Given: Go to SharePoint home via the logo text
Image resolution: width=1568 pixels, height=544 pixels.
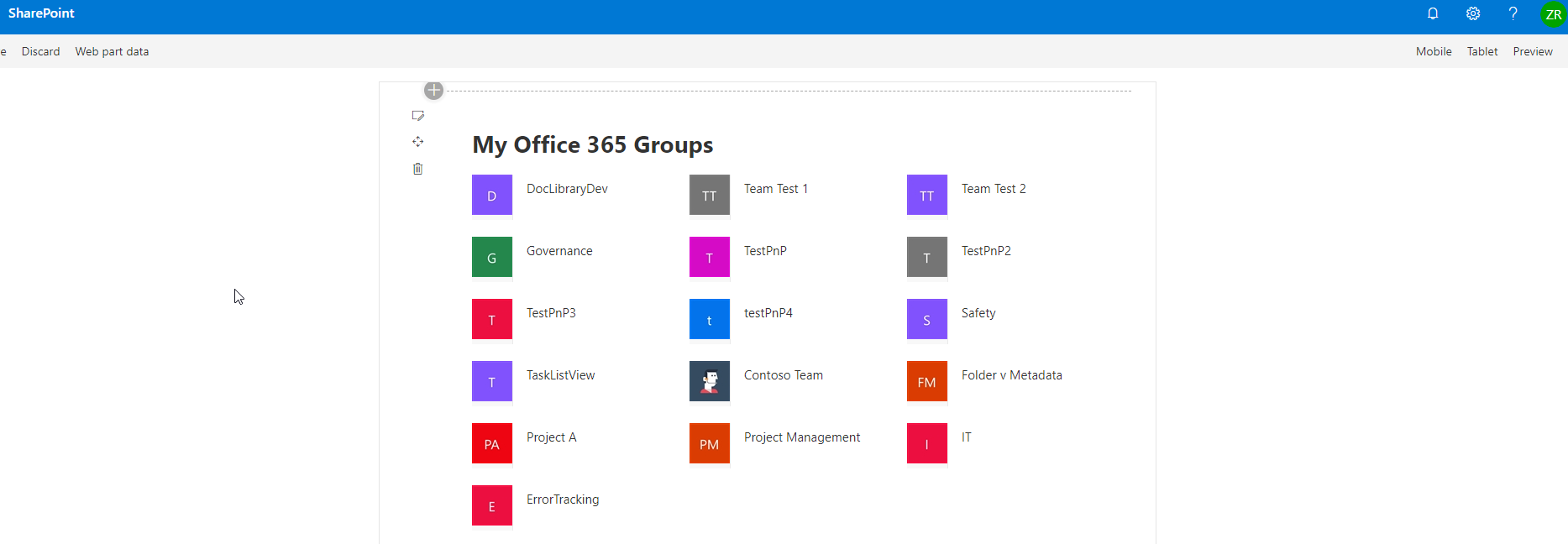Looking at the screenshot, I should coord(41,13).
